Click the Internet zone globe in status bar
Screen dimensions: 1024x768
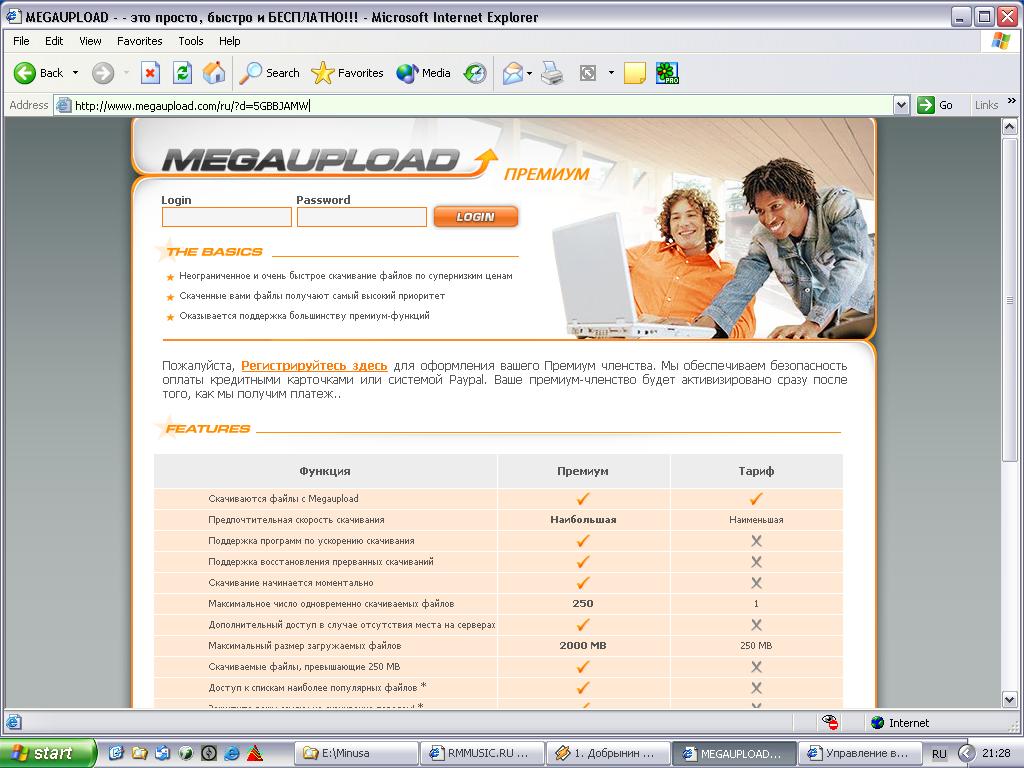tap(878, 722)
